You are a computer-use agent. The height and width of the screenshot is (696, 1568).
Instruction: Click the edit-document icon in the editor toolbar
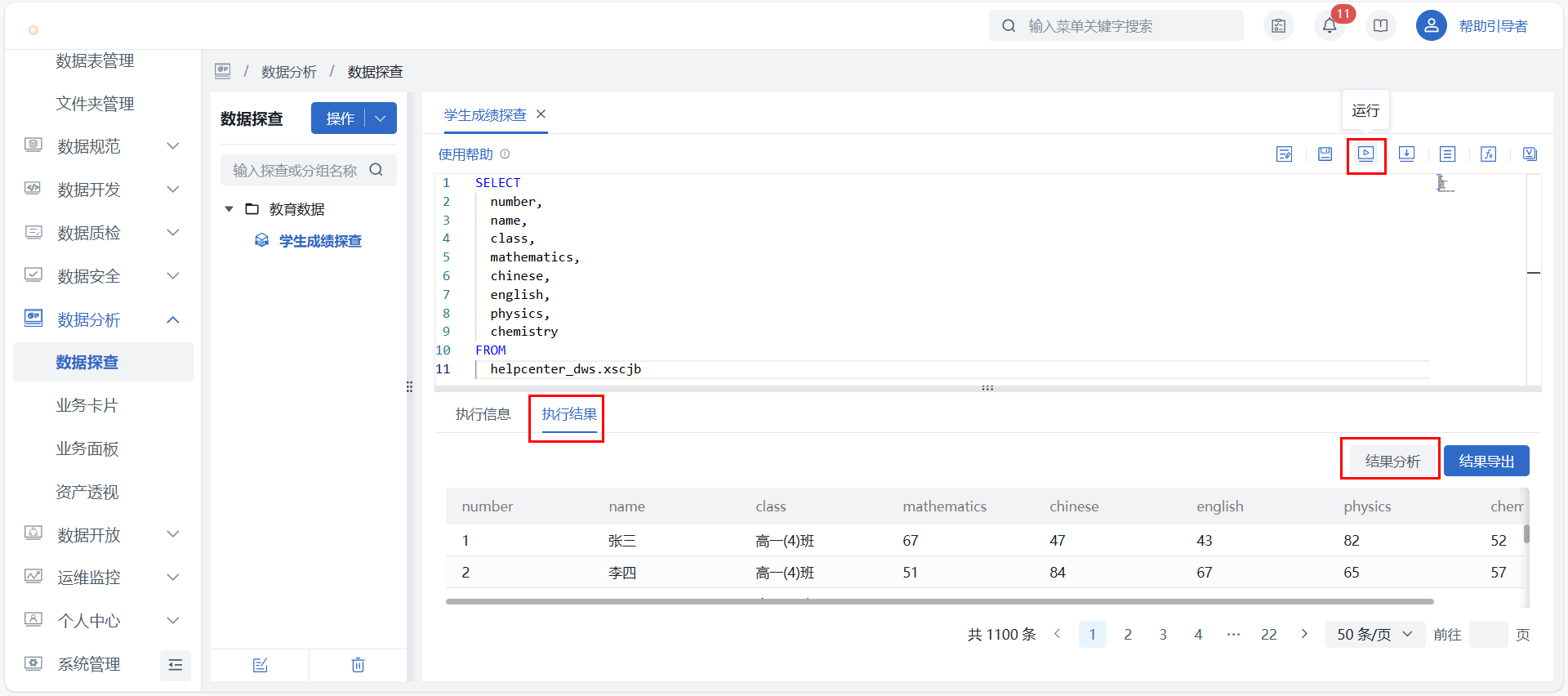coord(1284,154)
